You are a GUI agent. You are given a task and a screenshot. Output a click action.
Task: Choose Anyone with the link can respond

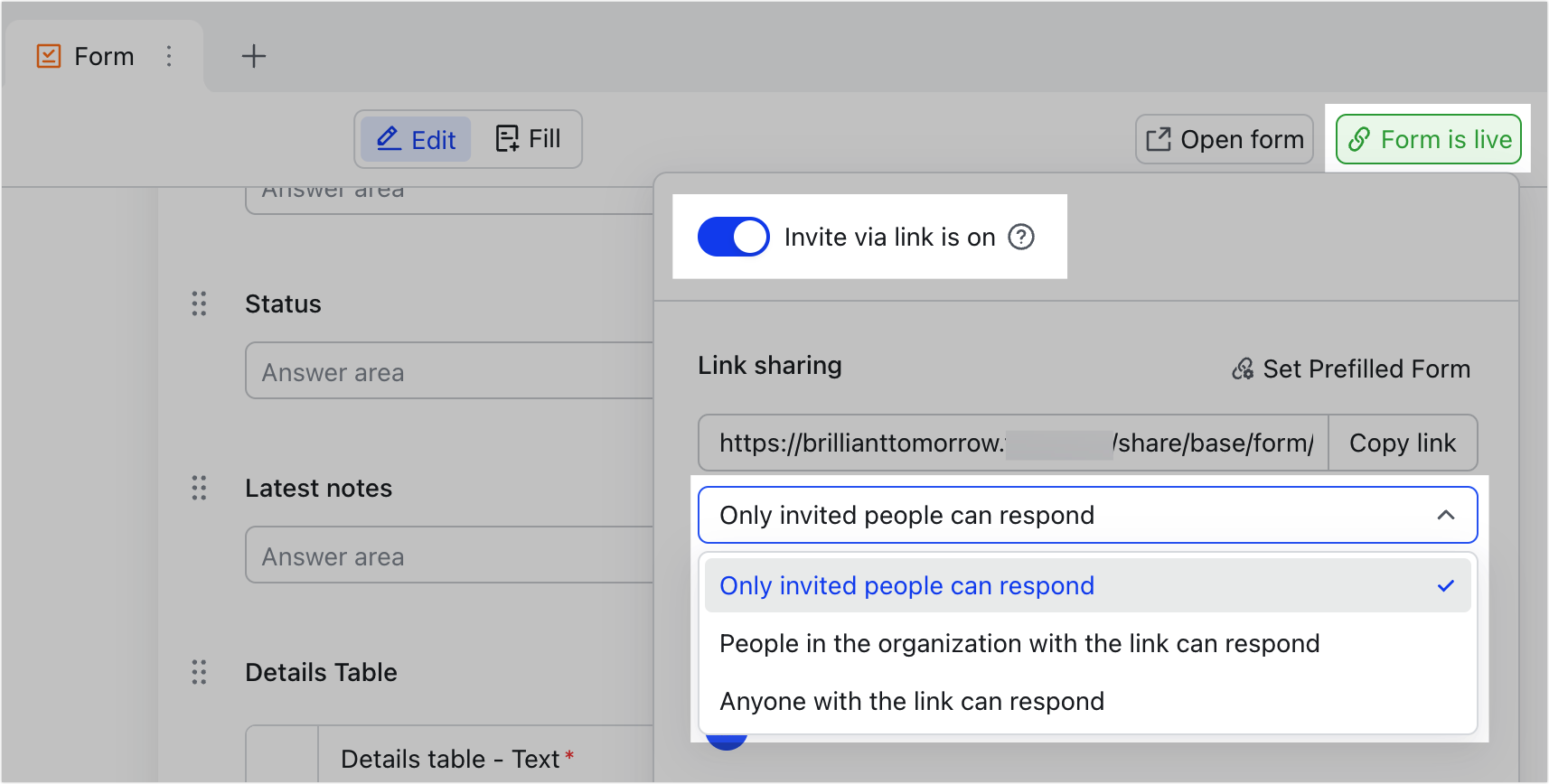coord(1088,701)
